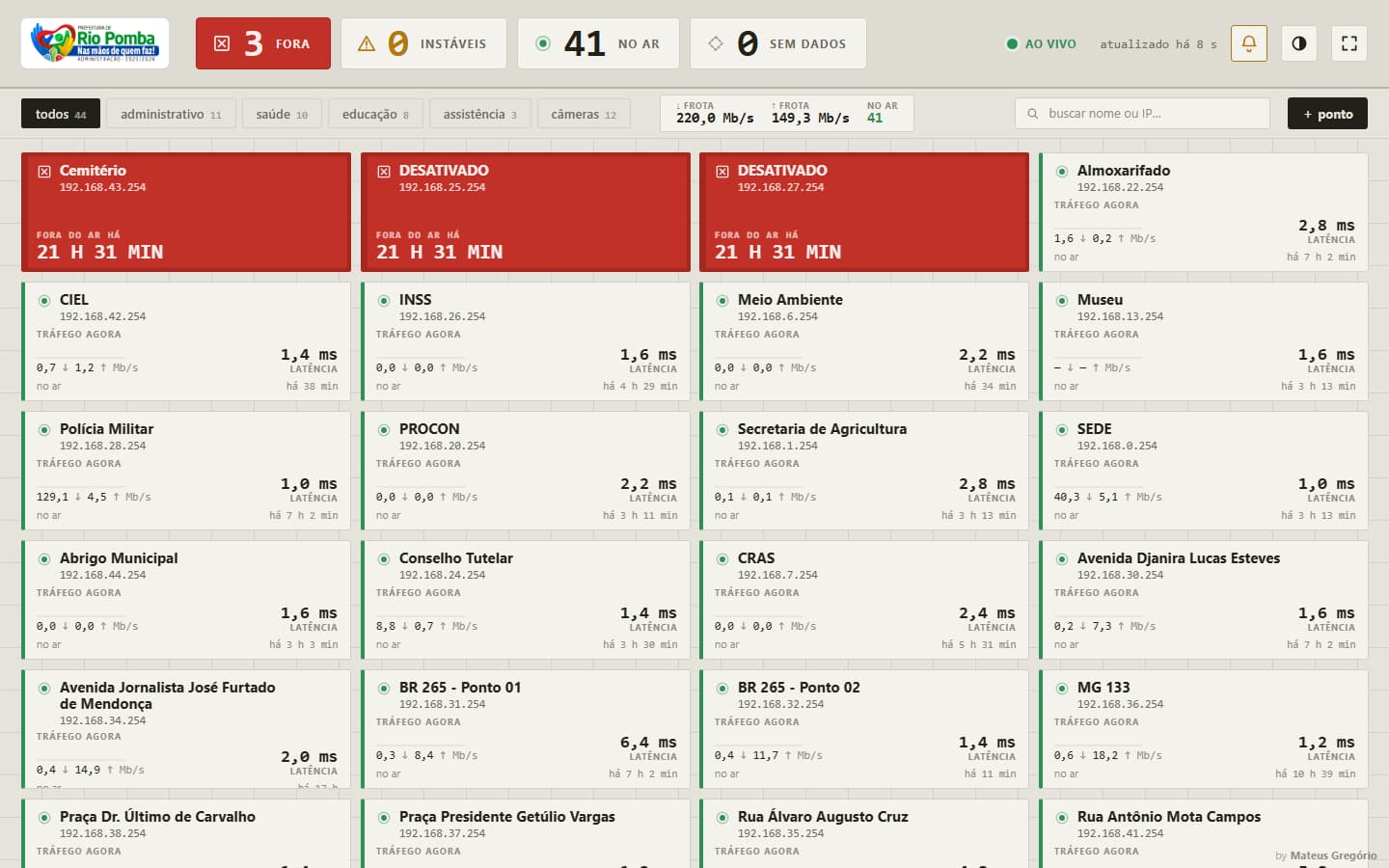Image resolution: width=1389 pixels, height=868 pixels.
Task: Click Praça Dr. Último de Carvalho name
Action: [x=157, y=817]
